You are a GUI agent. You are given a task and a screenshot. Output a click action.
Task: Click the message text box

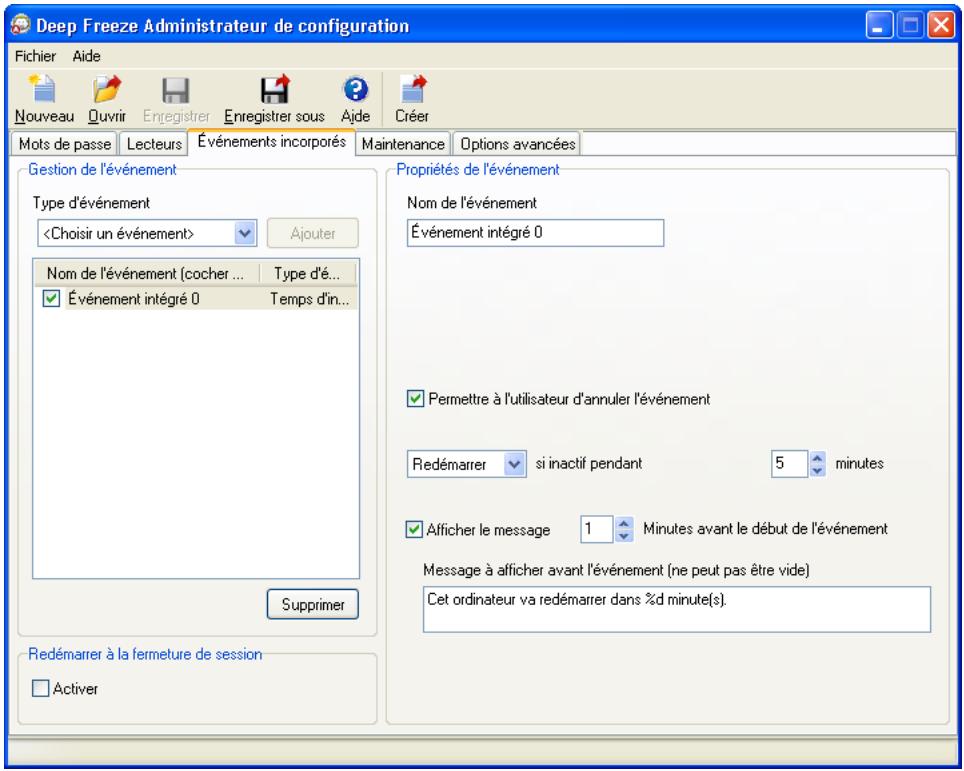[676, 609]
